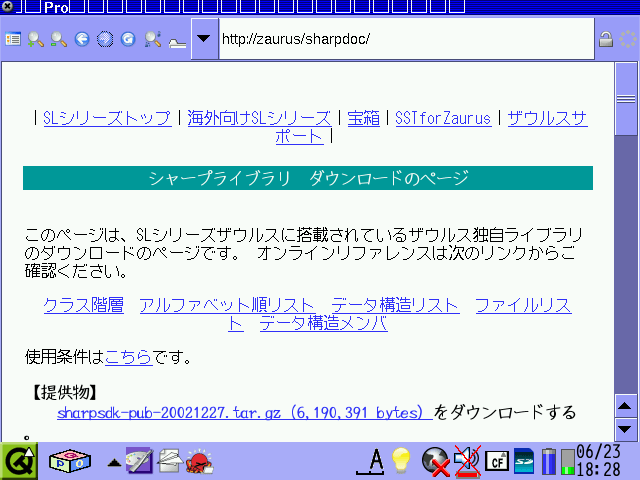Click the SD card tray icon

pyautogui.click(x=524, y=461)
